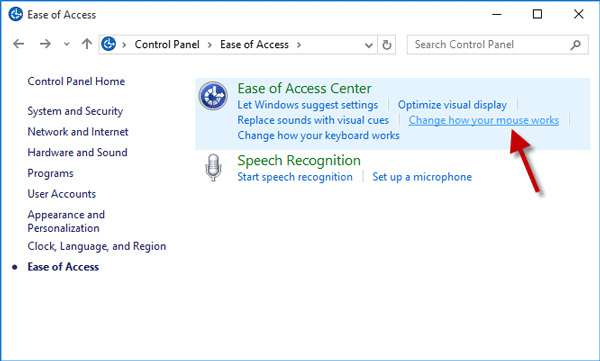Close the Ease of Access window
The height and width of the screenshot is (361, 600).
click(x=579, y=15)
